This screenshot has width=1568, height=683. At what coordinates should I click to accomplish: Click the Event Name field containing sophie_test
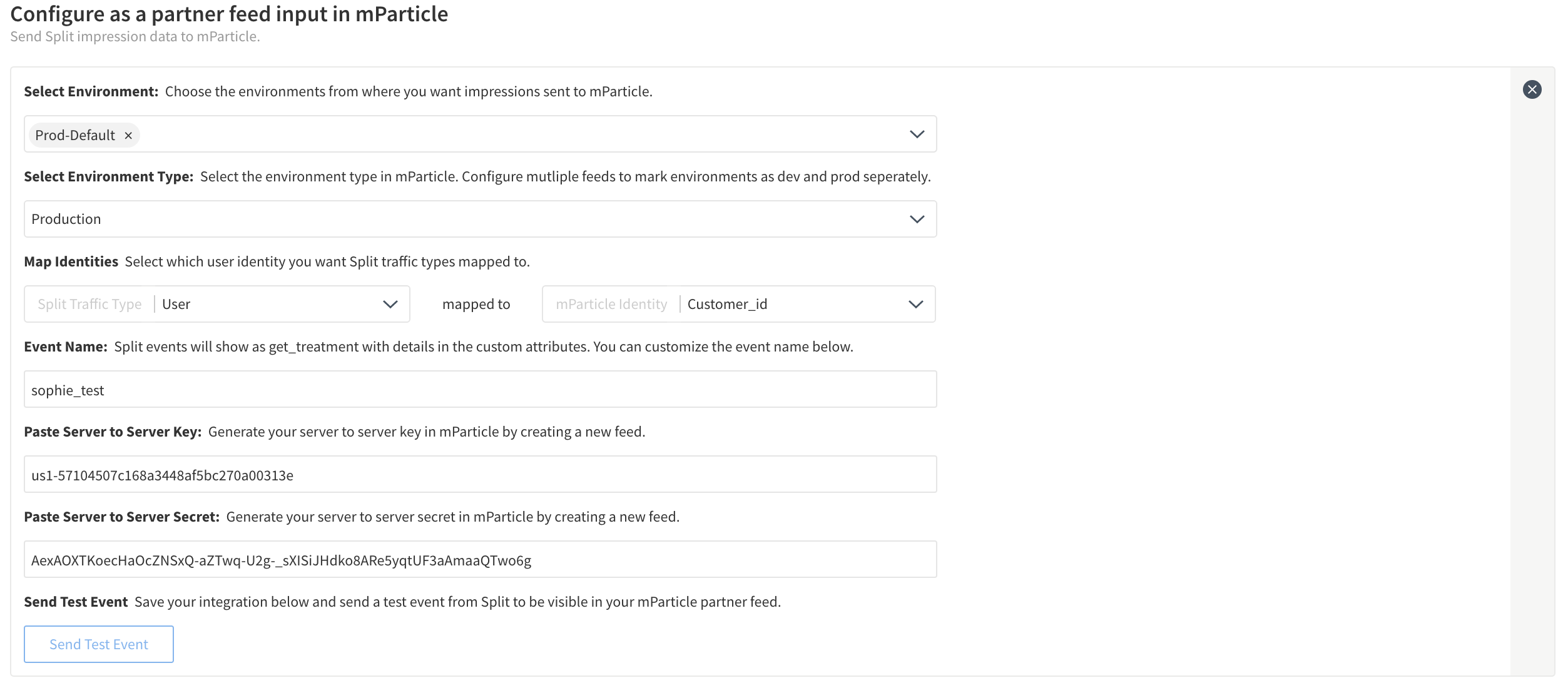point(480,390)
